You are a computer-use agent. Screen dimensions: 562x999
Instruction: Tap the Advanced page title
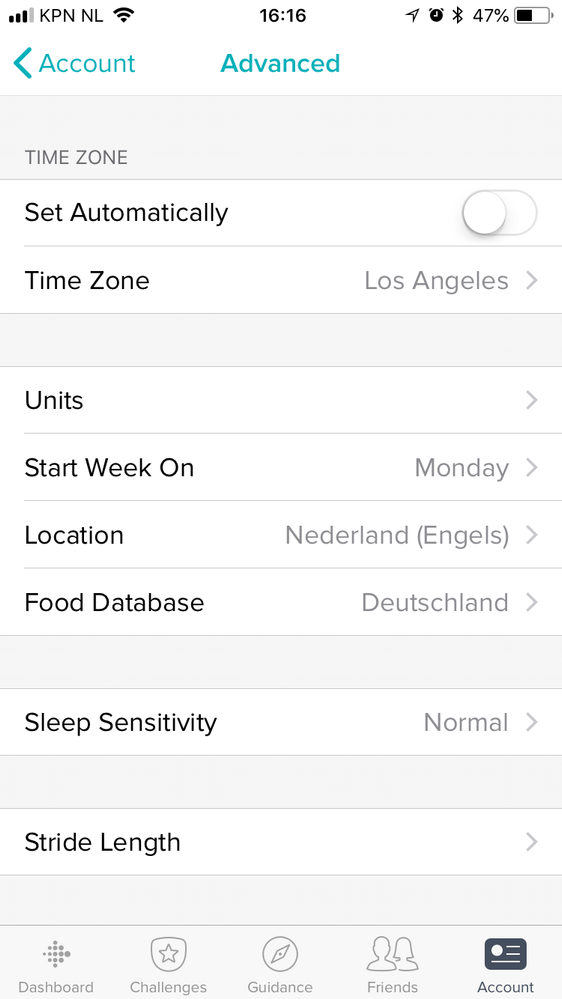tap(280, 64)
